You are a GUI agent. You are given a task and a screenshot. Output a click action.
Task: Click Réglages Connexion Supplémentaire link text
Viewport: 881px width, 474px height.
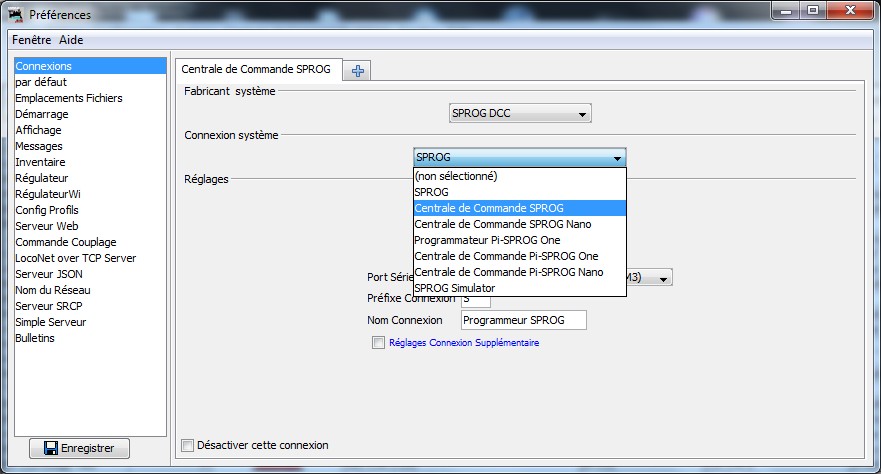(x=464, y=343)
